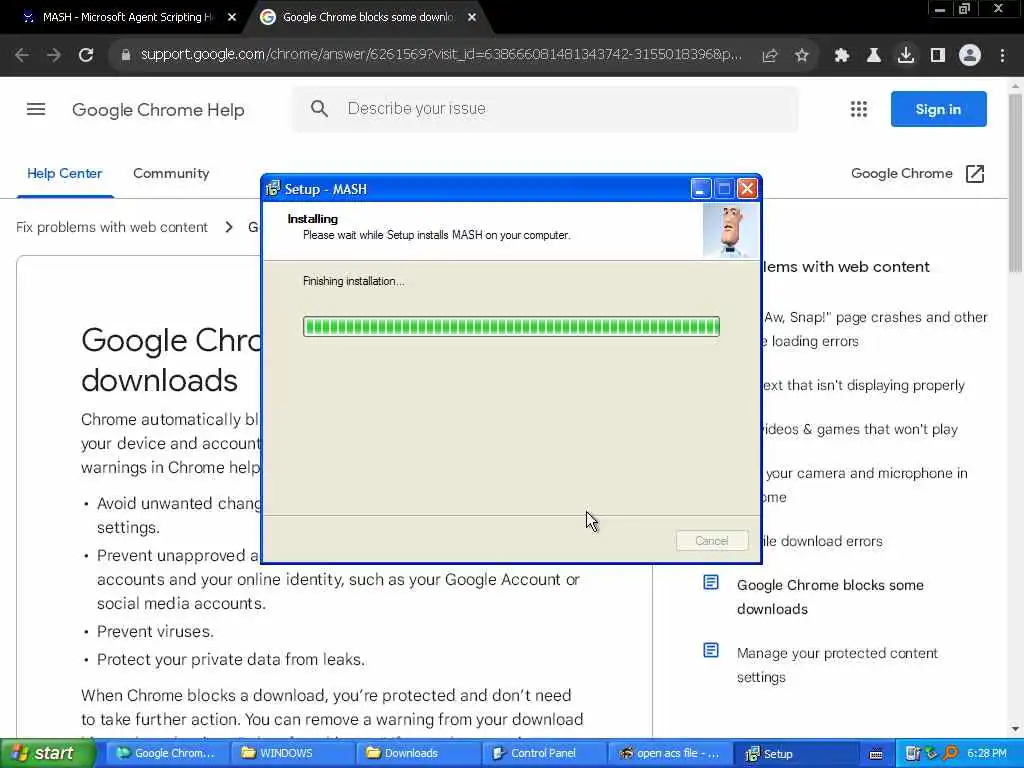Image resolution: width=1024 pixels, height=768 pixels.
Task: Click the article icon beside Google Chrome blocks downloads
Action: click(711, 582)
